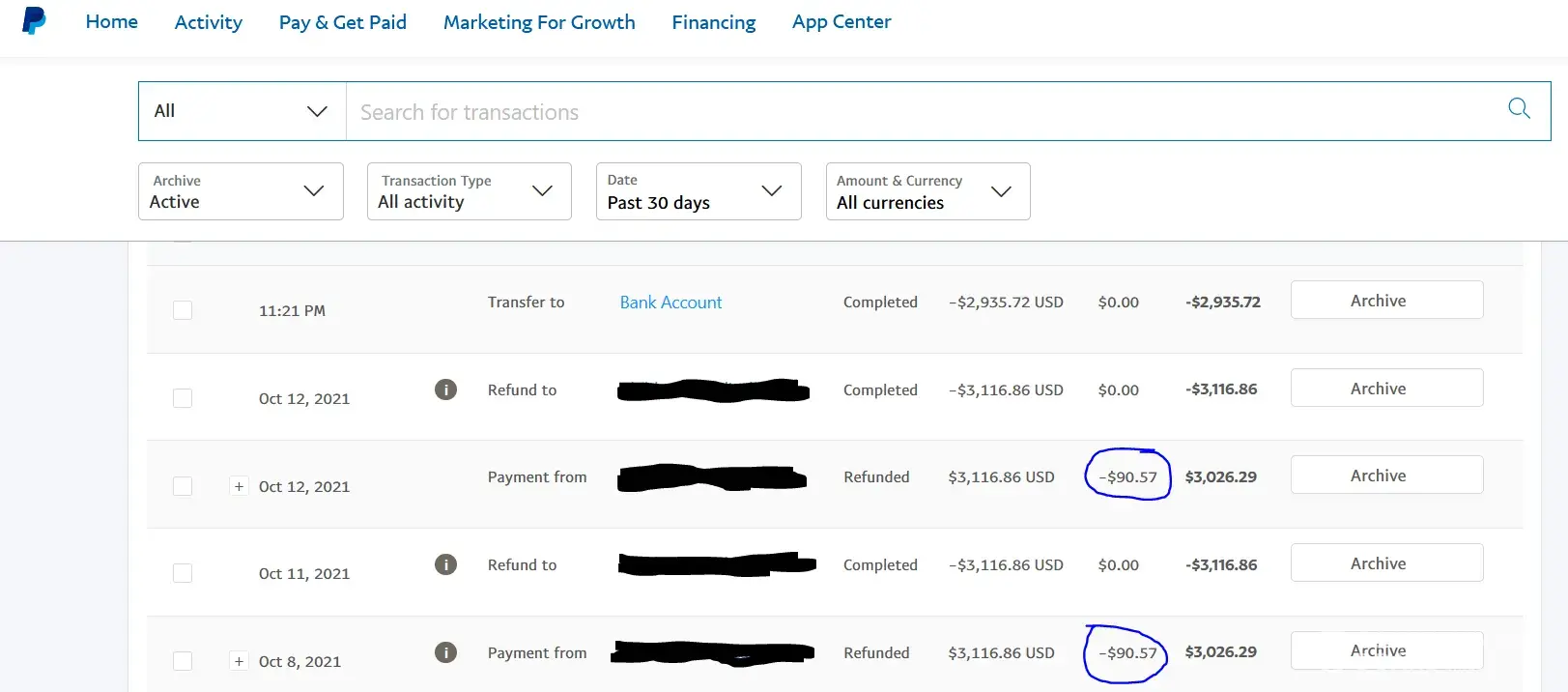The image size is (1568, 692).
Task: Open Pay & Get Paid menu
Action: point(343,22)
